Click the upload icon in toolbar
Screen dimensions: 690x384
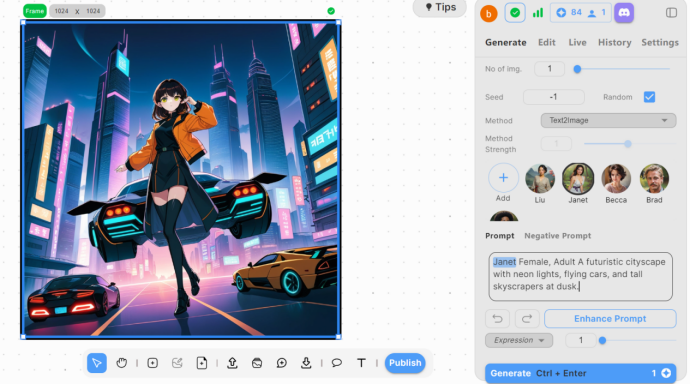coord(232,363)
